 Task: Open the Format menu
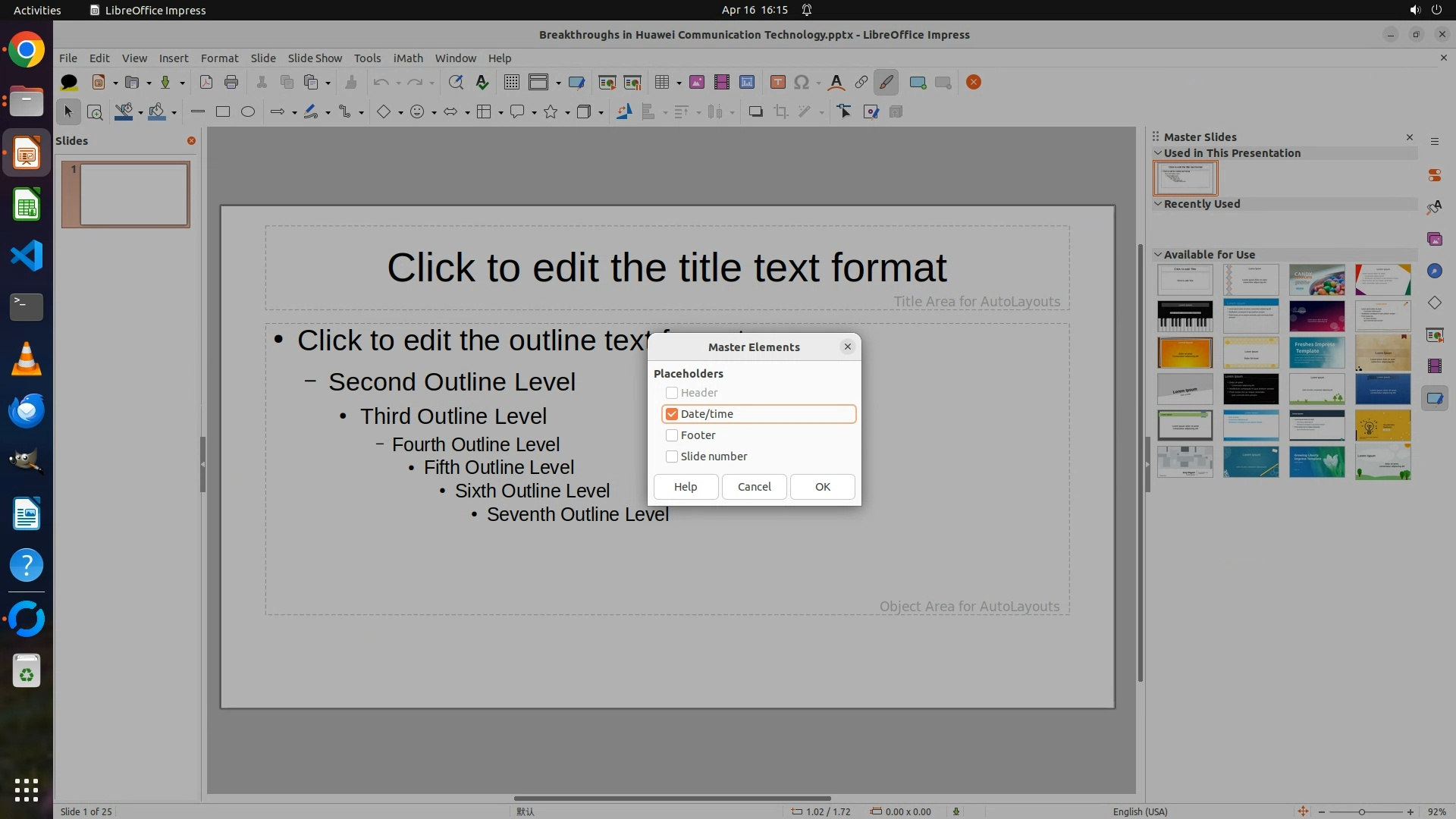pos(219,58)
